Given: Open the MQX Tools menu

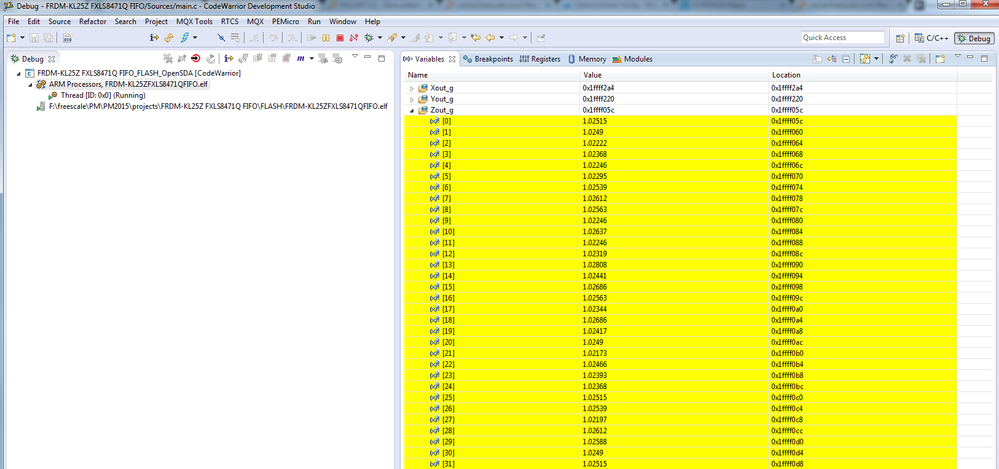Looking at the screenshot, I should coord(194,21).
